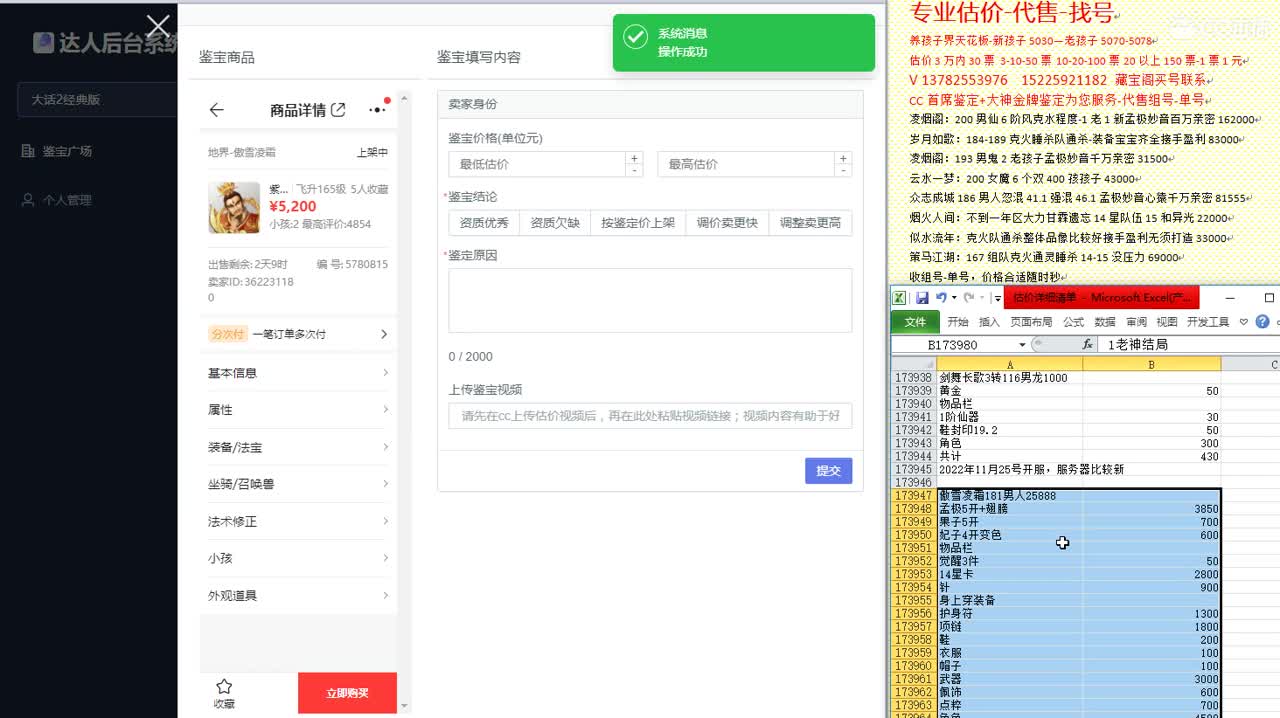The width and height of the screenshot is (1280, 718).
Task: Select Excel column B header
Action: click(x=1151, y=365)
